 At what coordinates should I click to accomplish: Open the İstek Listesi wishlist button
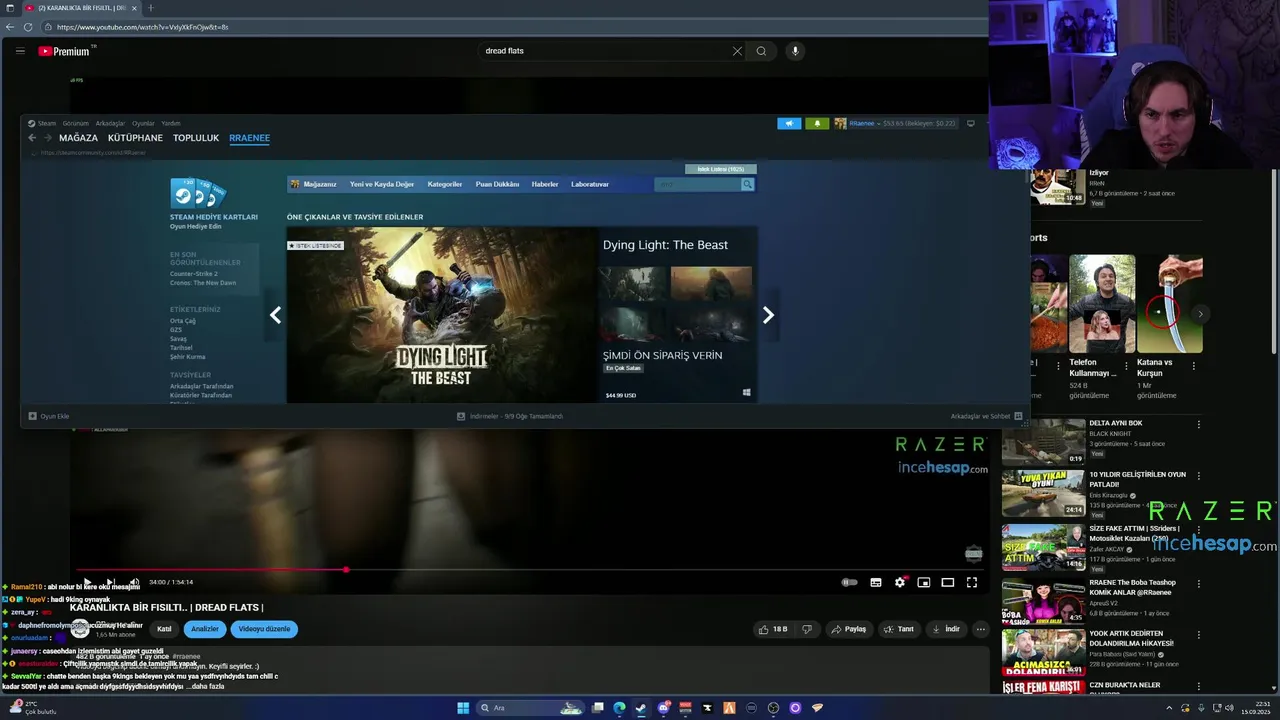(721, 169)
